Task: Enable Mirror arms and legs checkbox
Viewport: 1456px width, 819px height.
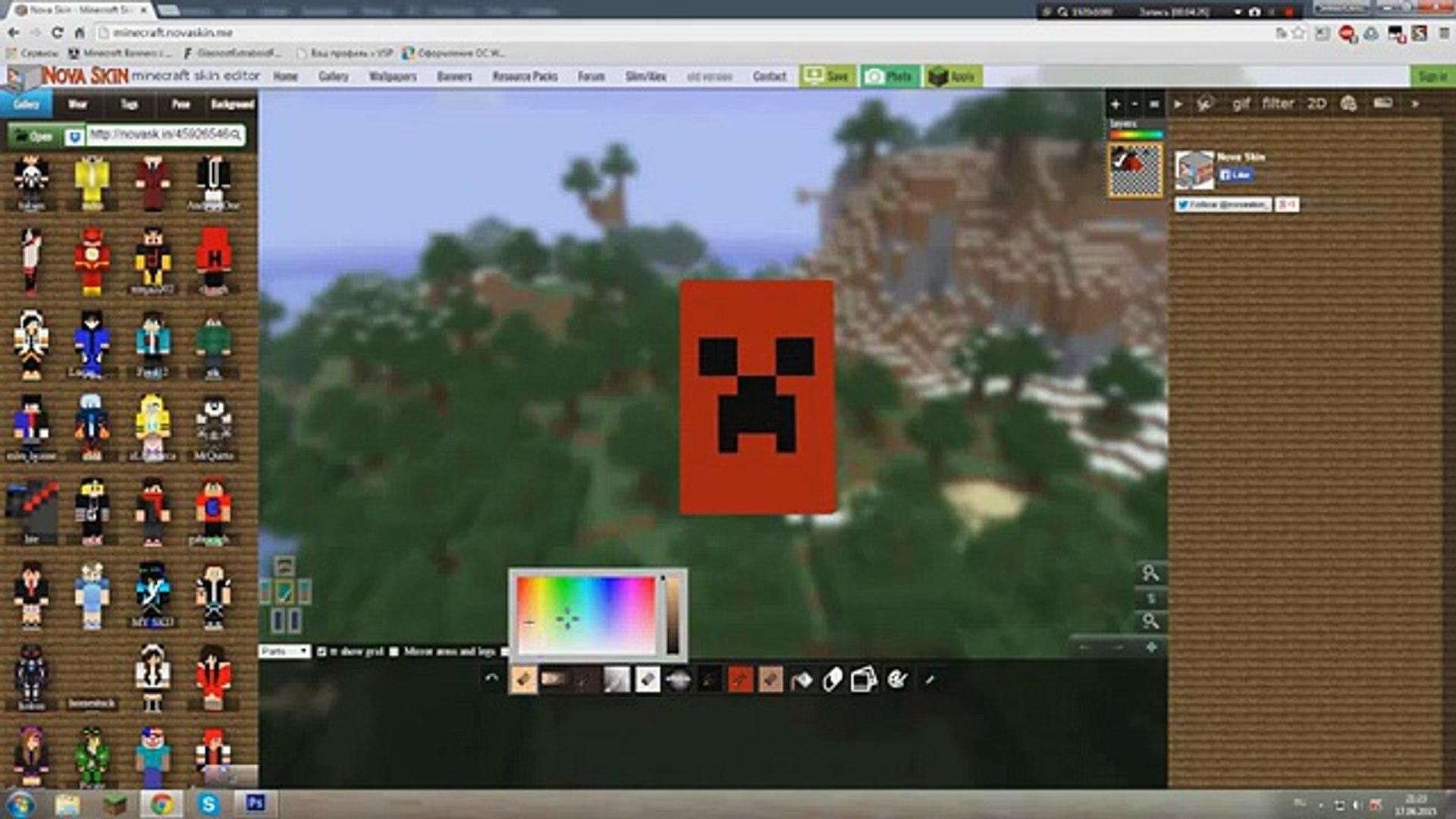Action: (x=394, y=651)
